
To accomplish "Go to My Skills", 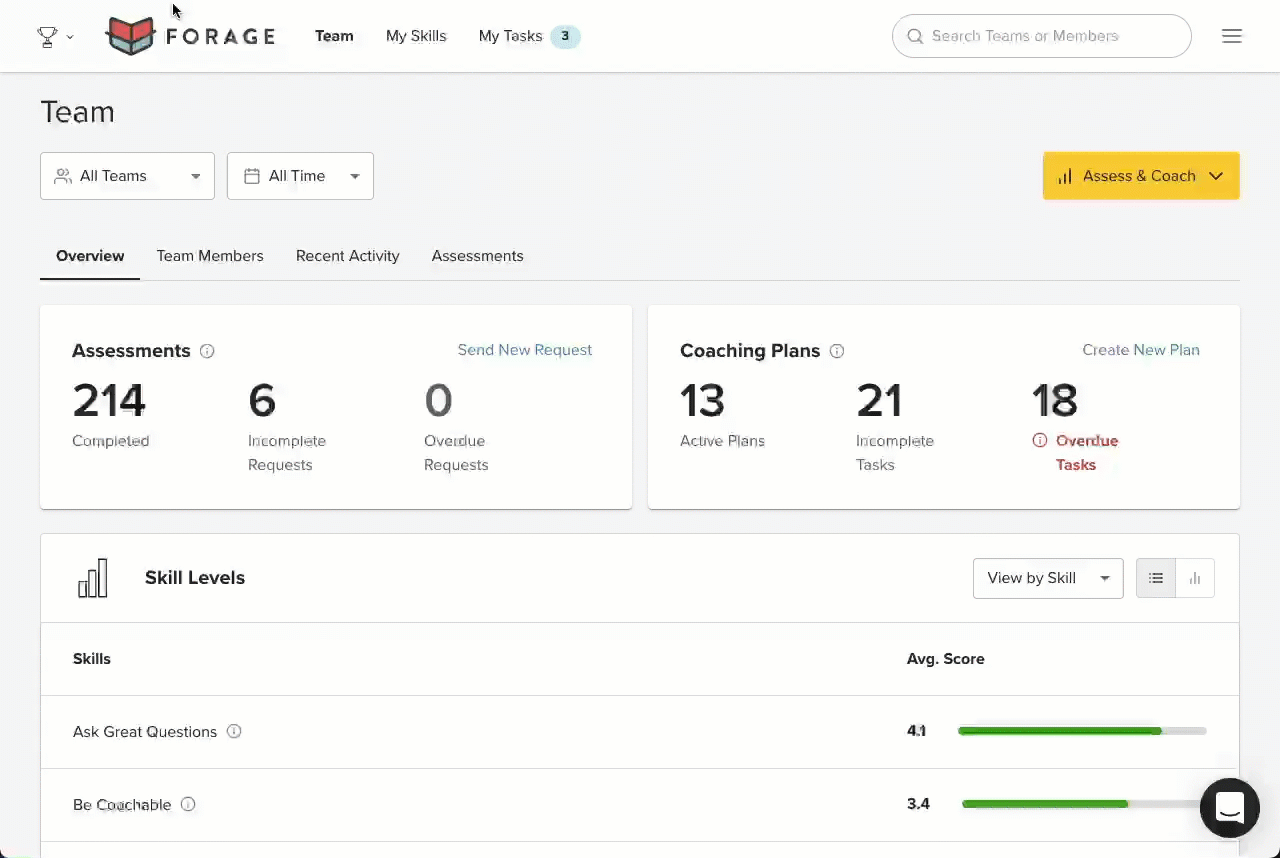I will (x=416, y=36).
